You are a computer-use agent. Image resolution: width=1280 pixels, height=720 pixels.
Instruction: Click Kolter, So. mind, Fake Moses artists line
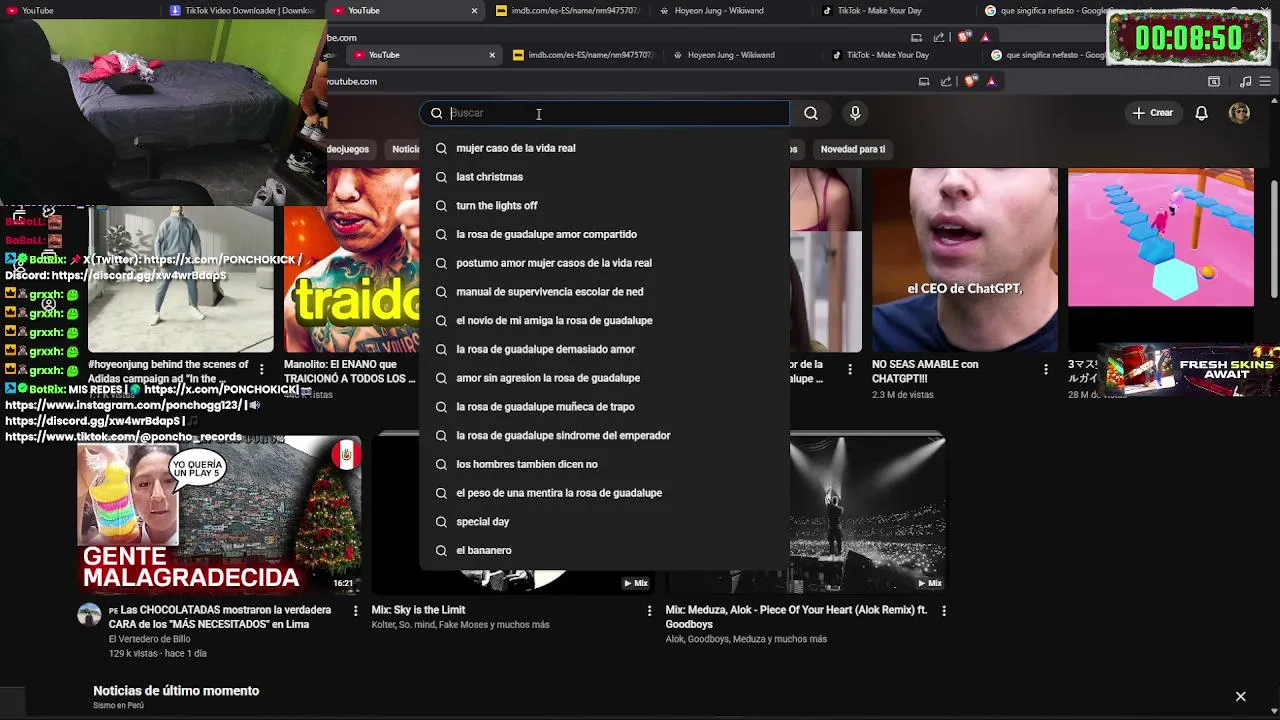pyautogui.click(x=460, y=625)
